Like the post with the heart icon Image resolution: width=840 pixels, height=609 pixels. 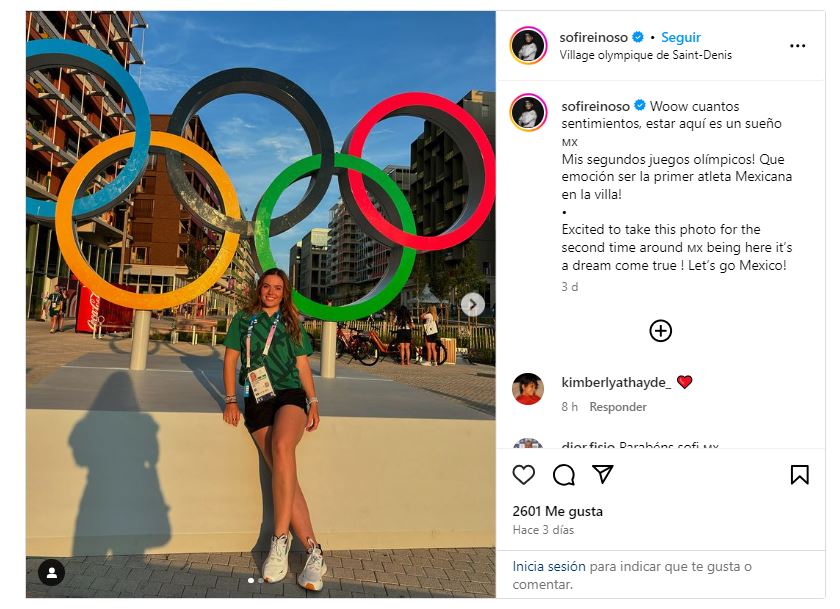[524, 474]
